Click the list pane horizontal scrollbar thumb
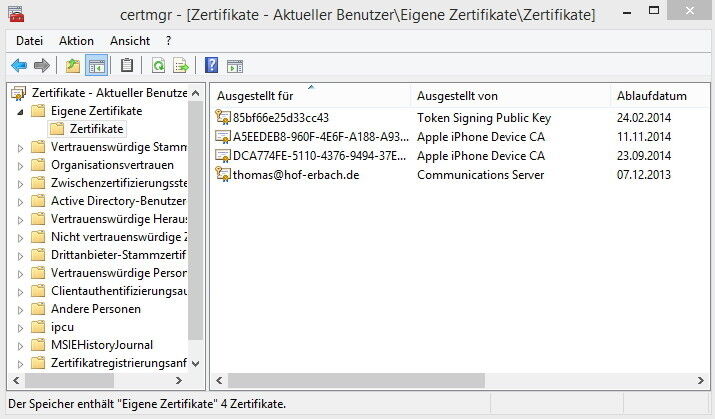The width and height of the screenshot is (715, 419). tap(356, 380)
